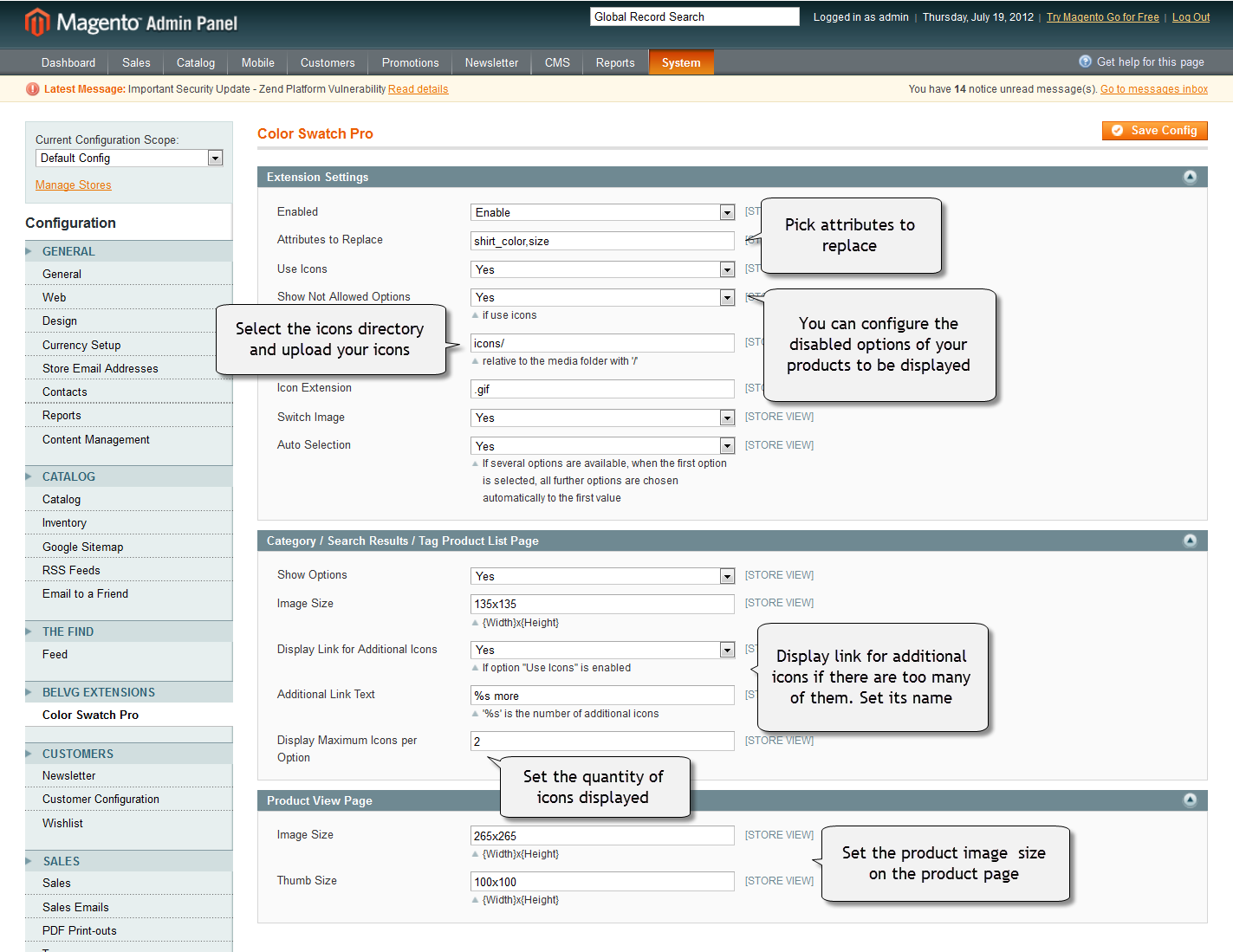Screen dimensions: 1233x952
Task: Open General configuration in sidebar
Action: (62, 275)
